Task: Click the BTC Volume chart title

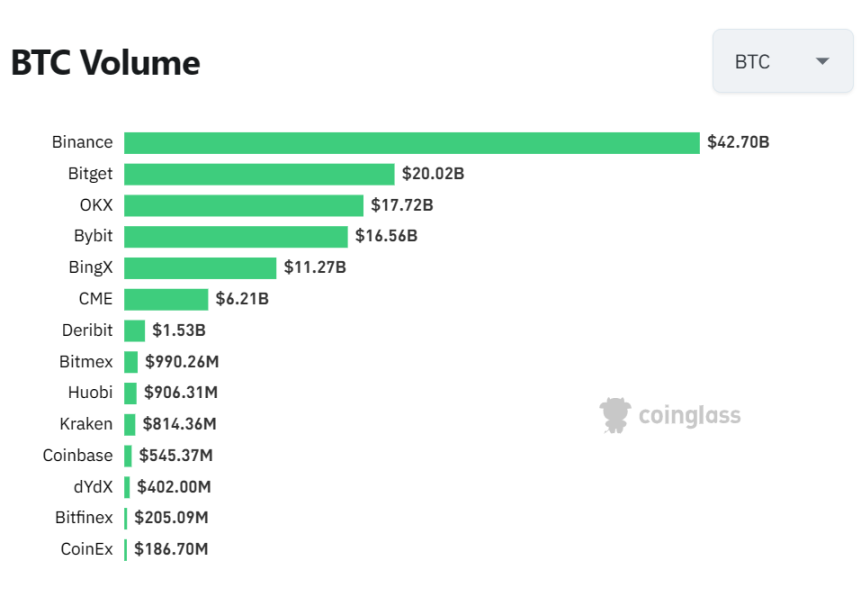Action: [105, 63]
